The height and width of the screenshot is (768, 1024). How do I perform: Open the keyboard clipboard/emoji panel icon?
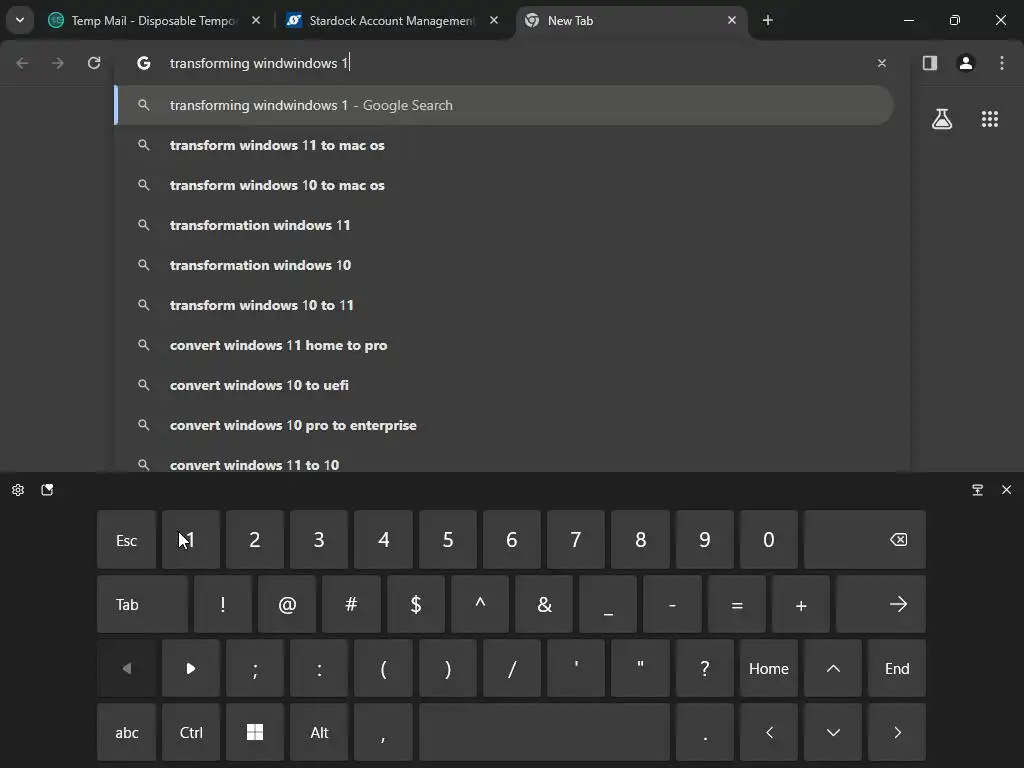pos(47,490)
